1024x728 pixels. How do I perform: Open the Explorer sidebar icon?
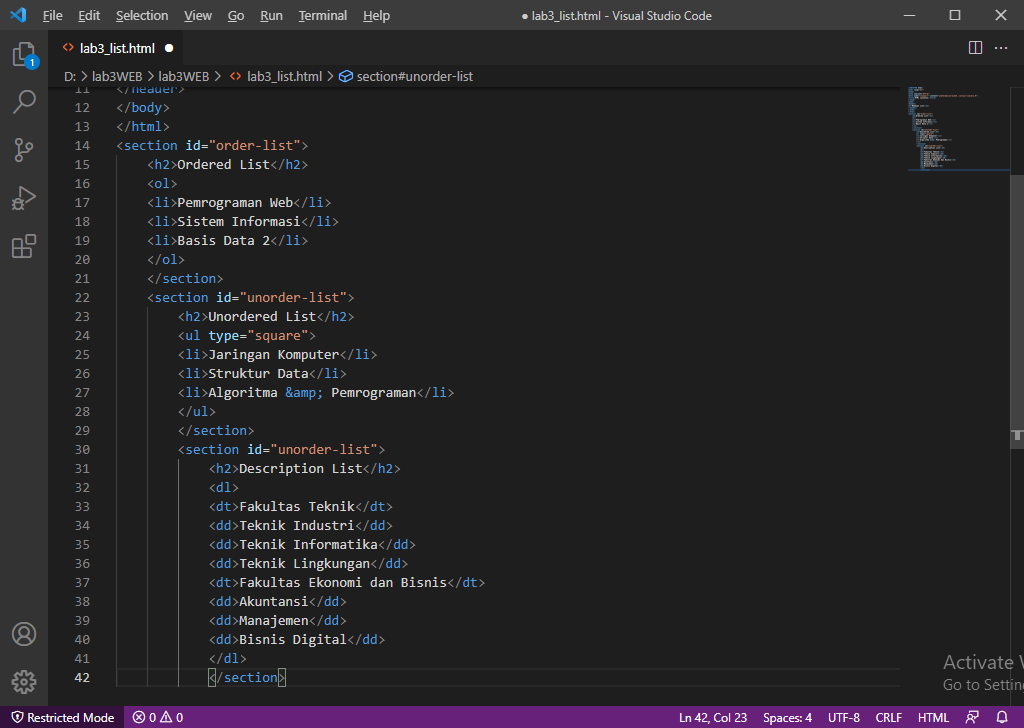pyautogui.click(x=24, y=54)
